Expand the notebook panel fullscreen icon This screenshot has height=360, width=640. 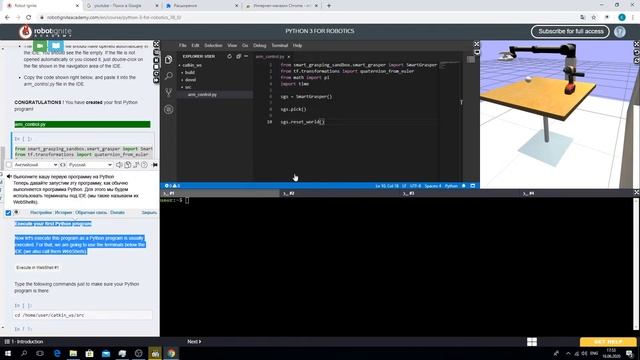pyautogui.click(x=156, y=44)
